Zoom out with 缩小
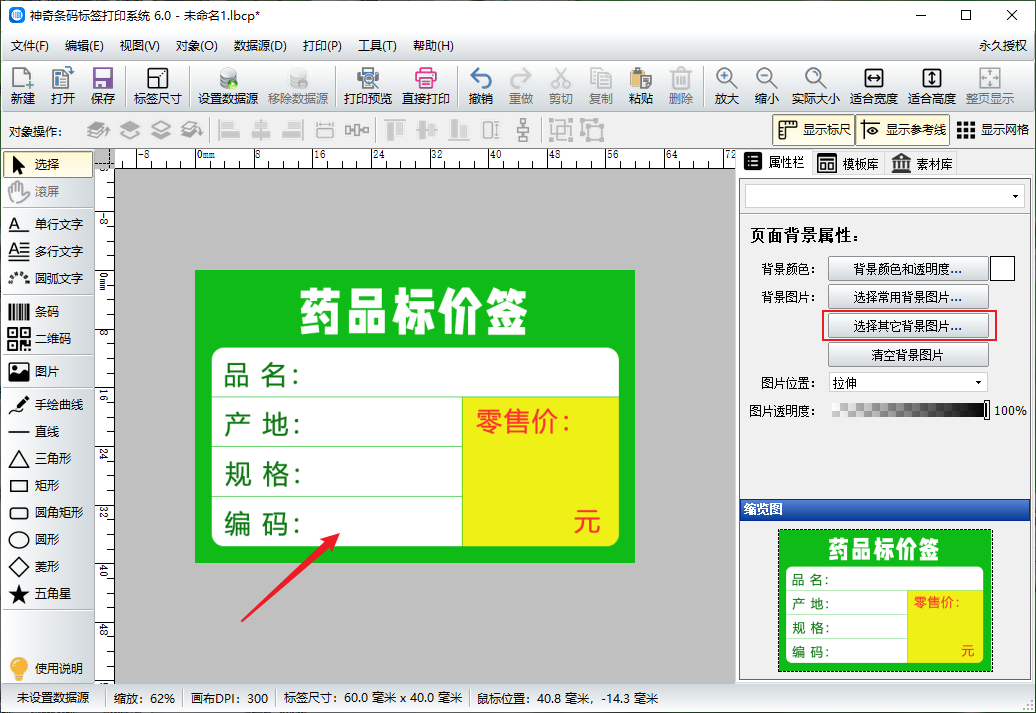The height and width of the screenshot is (713, 1036). click(766, 86)
